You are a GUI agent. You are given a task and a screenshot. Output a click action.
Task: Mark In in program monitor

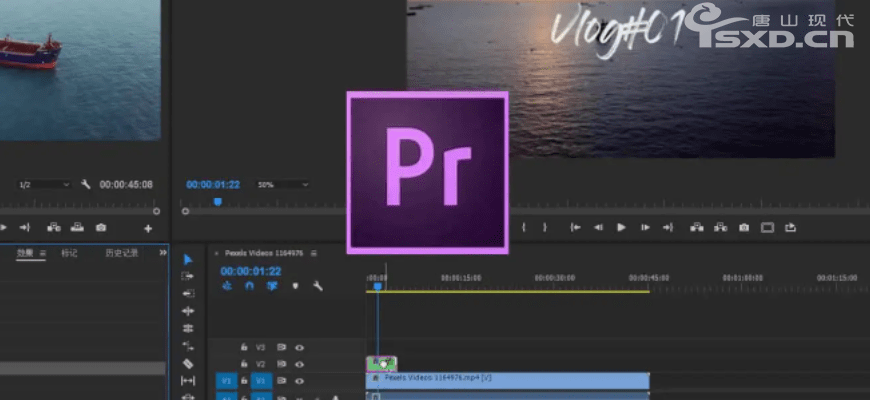point(523,227)
